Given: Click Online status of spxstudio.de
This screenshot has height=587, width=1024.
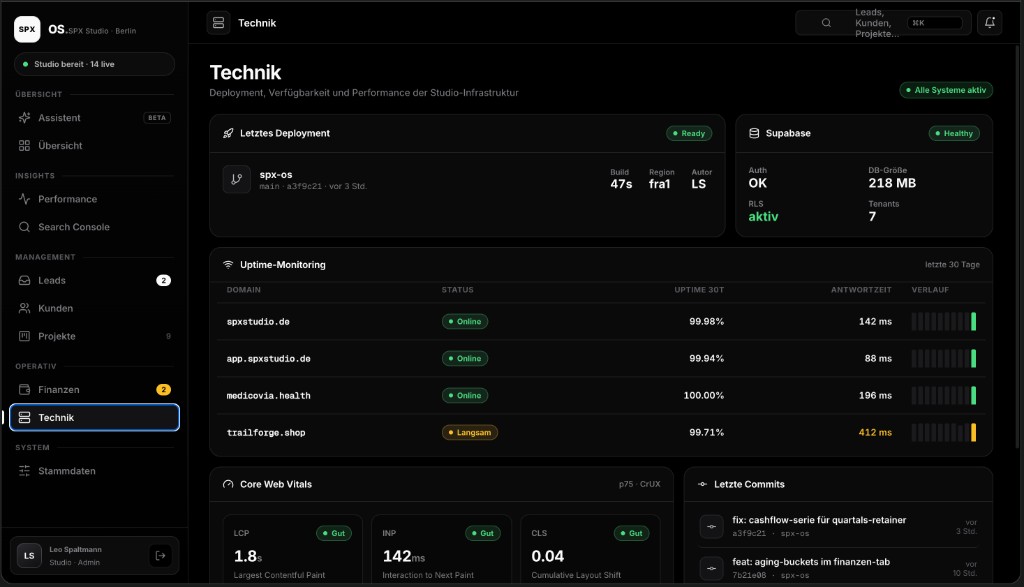Looking at the screenshot, I should (x=465, y=321).
